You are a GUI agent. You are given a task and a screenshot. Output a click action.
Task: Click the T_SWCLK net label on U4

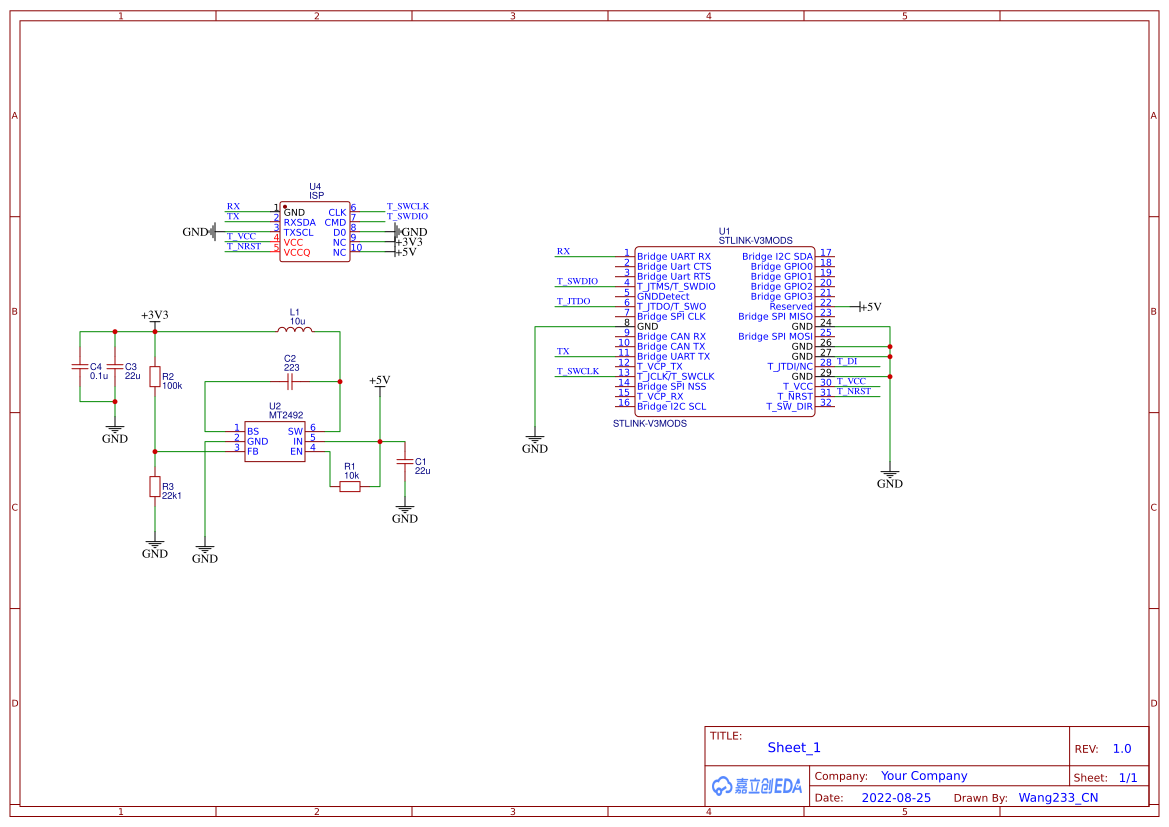[x=407, y=206]
